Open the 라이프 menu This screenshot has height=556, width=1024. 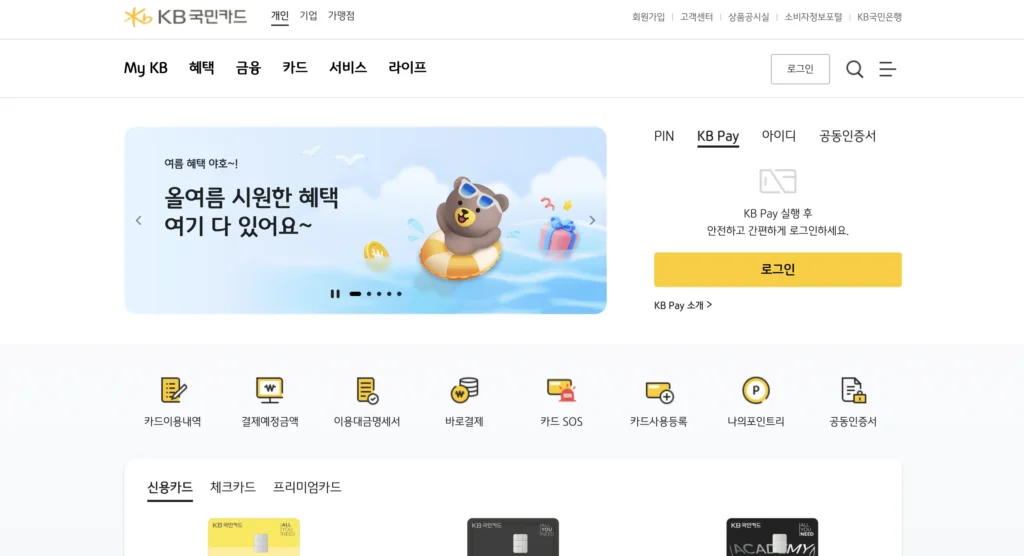click(408, 68)
